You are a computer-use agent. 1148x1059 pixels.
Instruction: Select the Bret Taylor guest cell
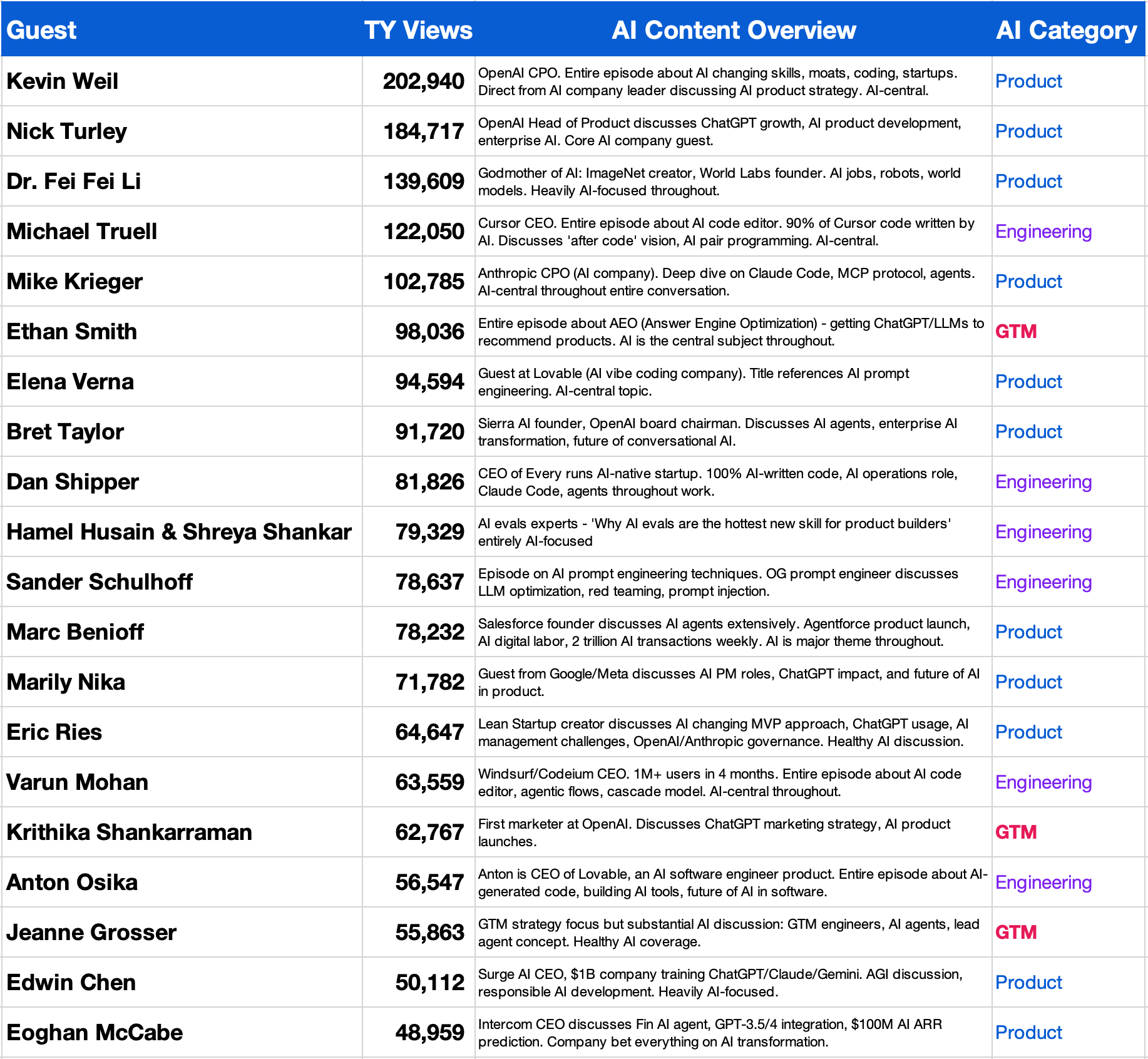click(x=182, y=432)
